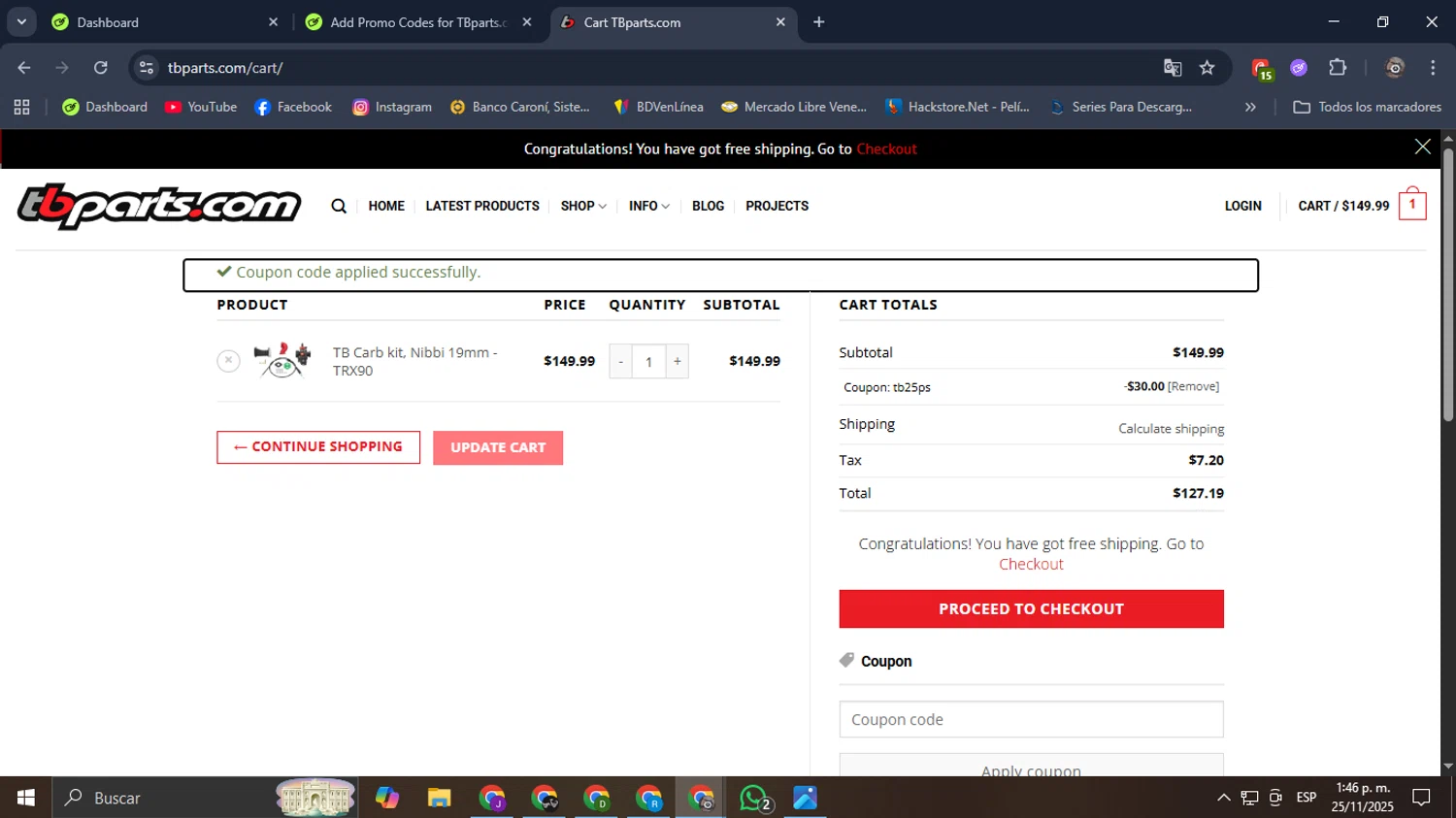Viewport: 1456px width, 818px height.
Task: Open the HOME menu item
Action: click(386, 206)
